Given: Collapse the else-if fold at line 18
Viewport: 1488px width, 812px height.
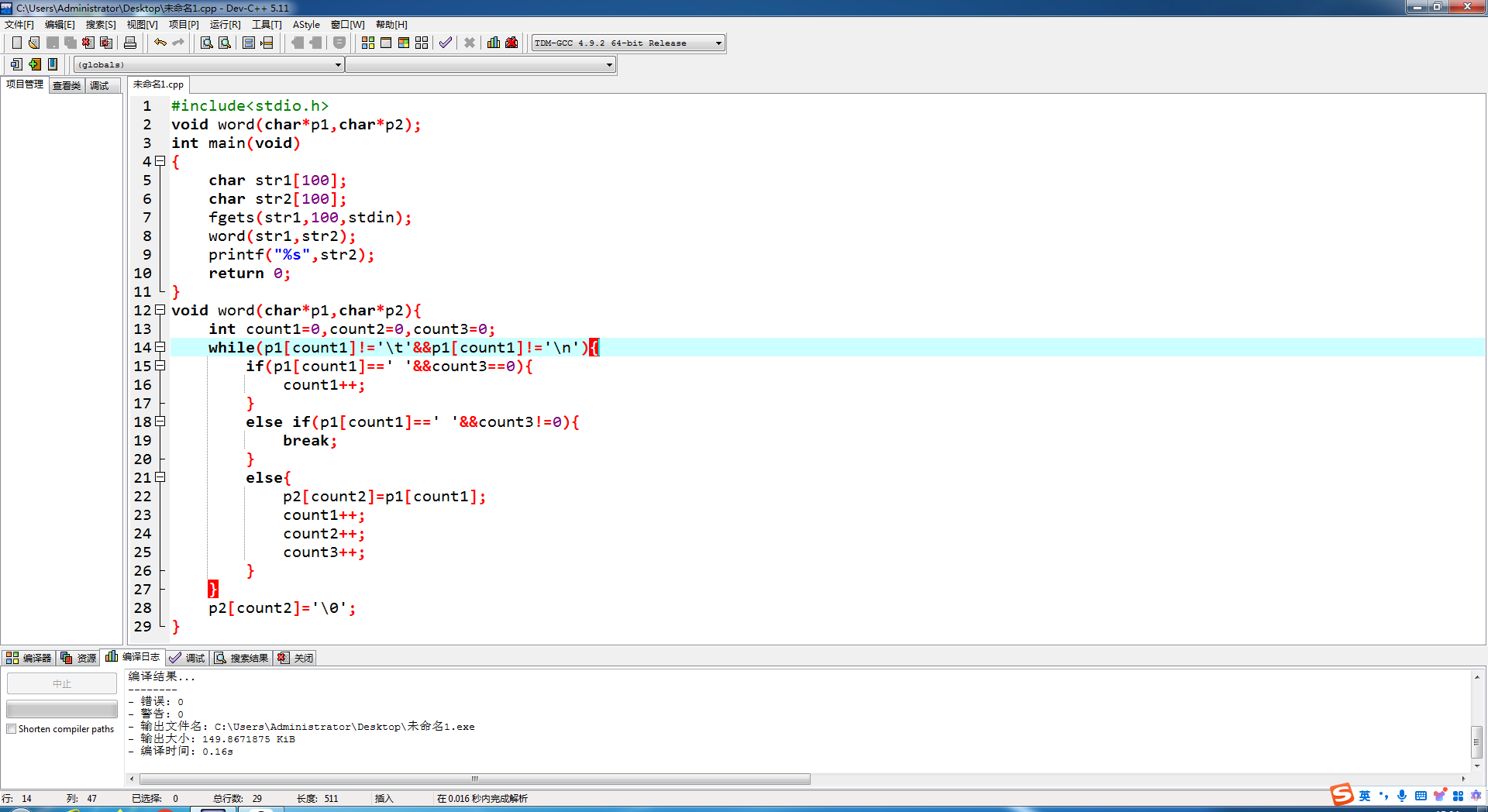Looking at the screenshot, I should coord(160,421).
